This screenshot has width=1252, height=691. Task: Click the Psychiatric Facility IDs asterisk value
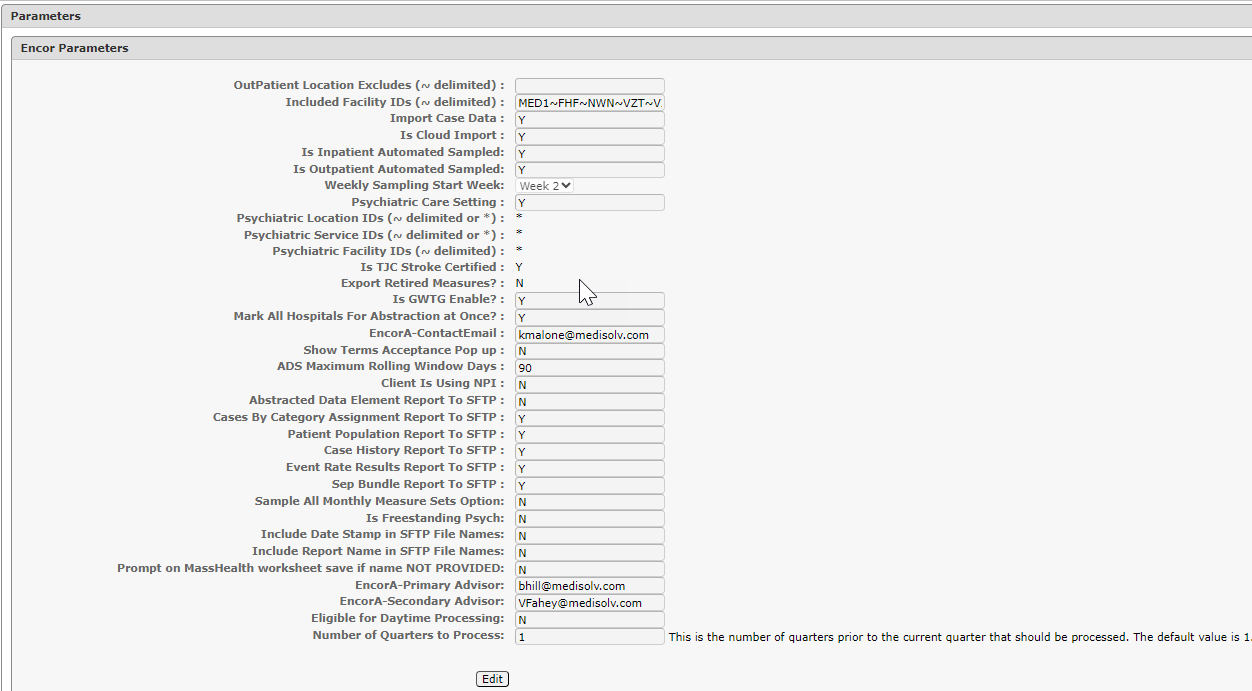518,251
